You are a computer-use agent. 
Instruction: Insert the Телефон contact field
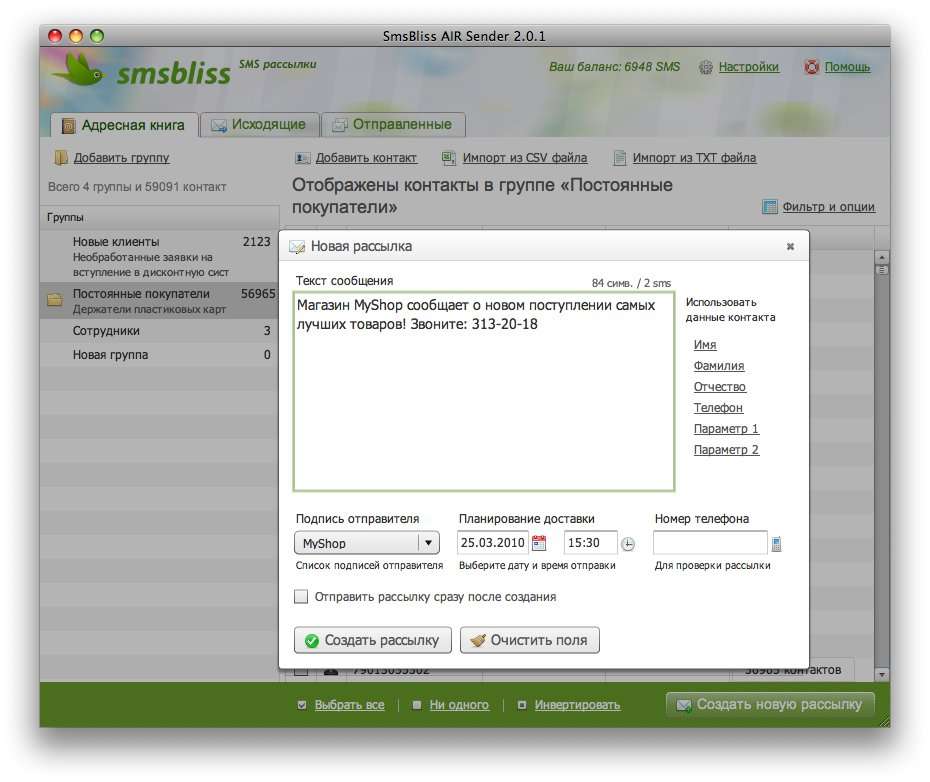point(718,408)
